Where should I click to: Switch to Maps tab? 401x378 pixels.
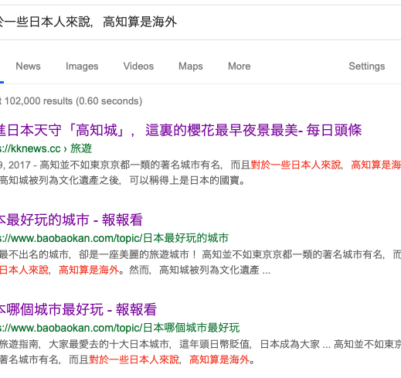click(191, 66)
